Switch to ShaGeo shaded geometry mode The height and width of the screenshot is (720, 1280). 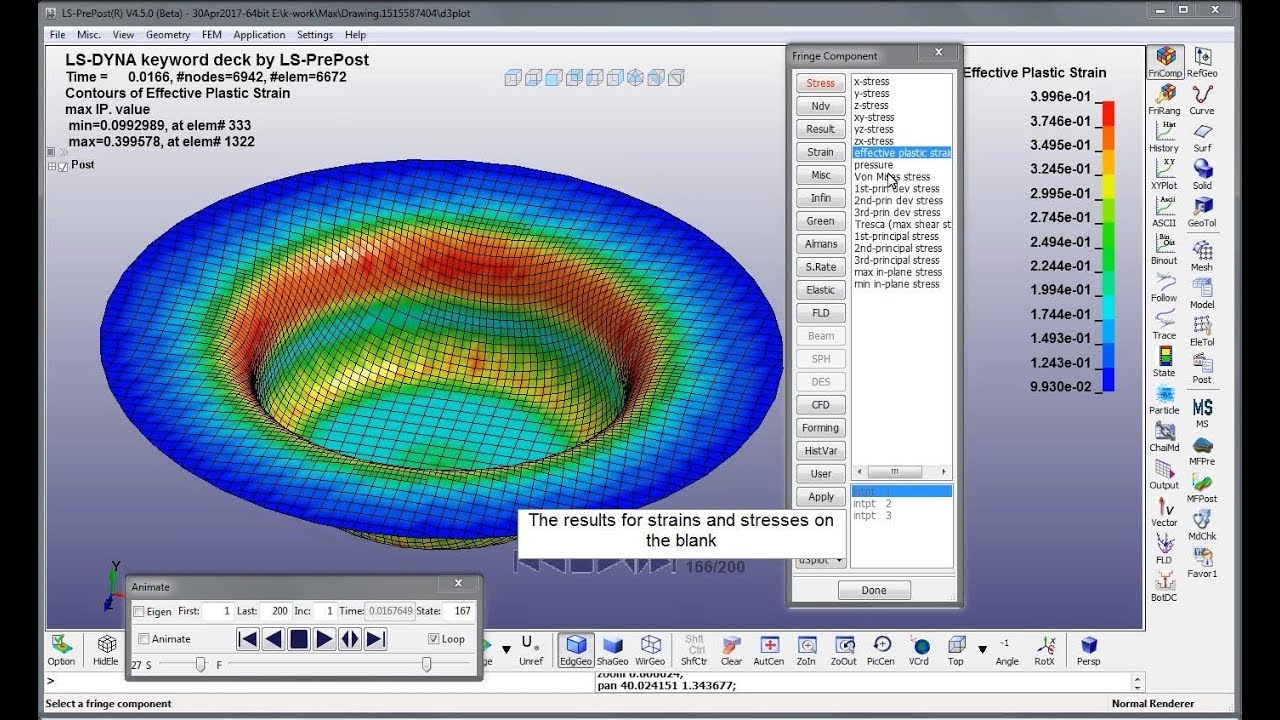pyautogui.click(x=613, y=650)
